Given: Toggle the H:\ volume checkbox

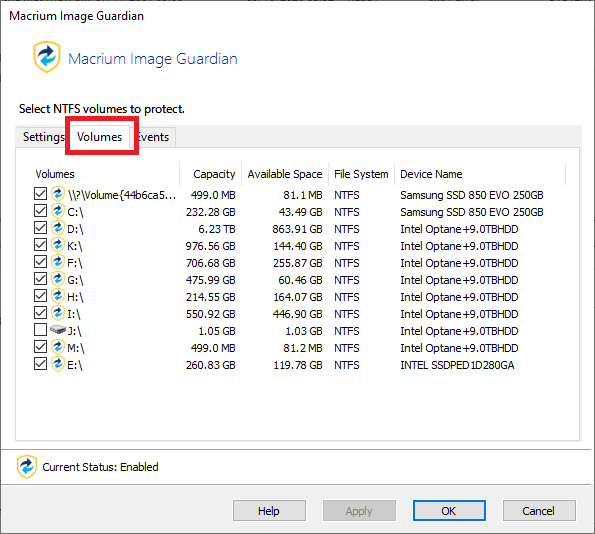Looking at the screenshot, I should (x=40, y=296).
